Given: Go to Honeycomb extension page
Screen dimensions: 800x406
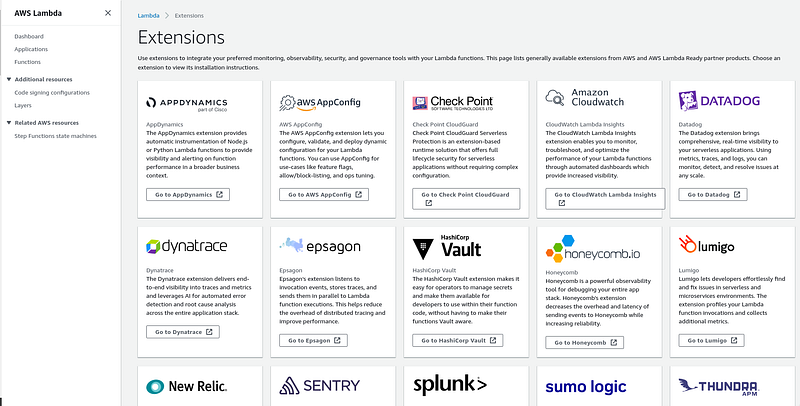Looking at the screenshot, I should coord(584,343).
